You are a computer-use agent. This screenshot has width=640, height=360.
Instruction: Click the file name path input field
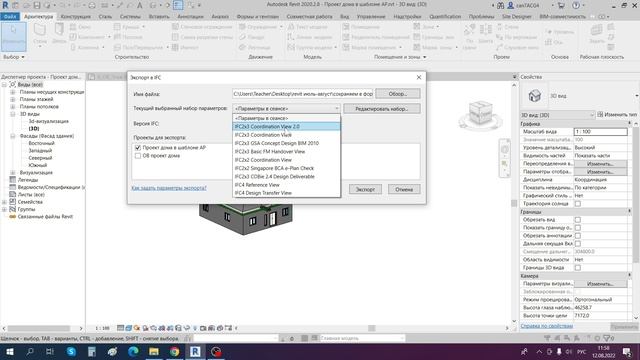coord(302,94)
